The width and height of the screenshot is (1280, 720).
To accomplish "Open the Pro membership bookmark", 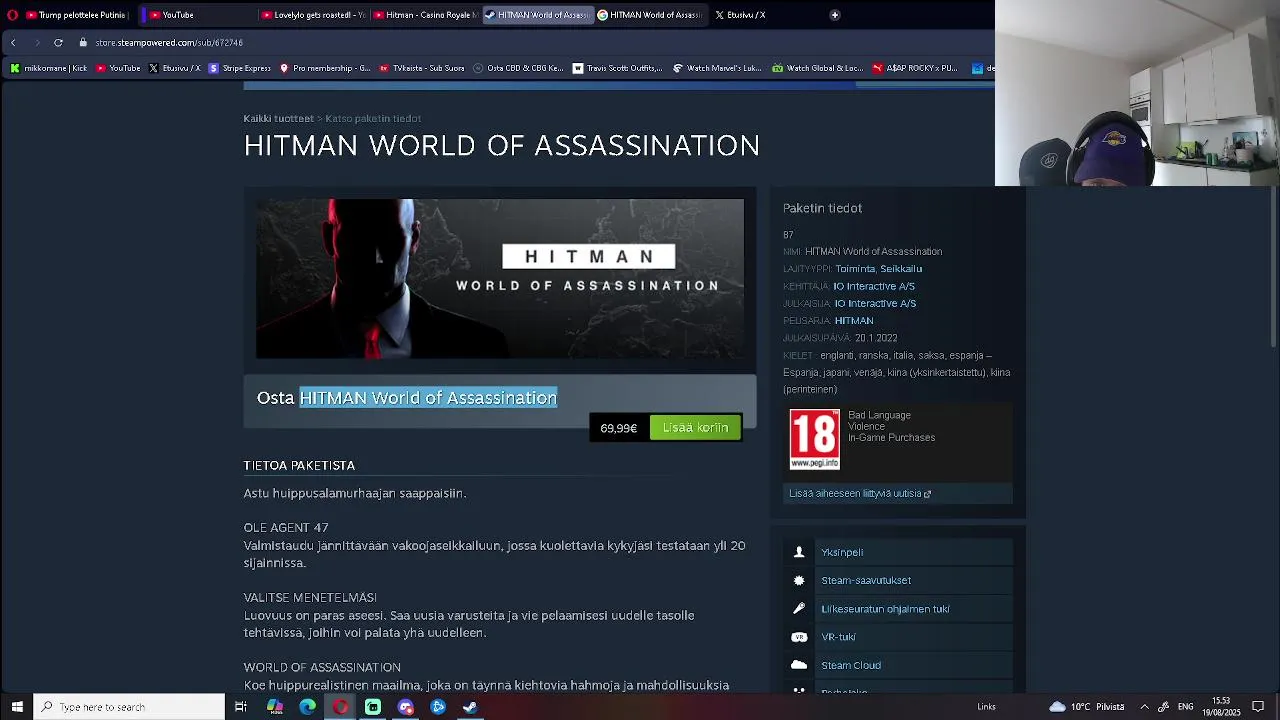I will click(x=325, y=68).
